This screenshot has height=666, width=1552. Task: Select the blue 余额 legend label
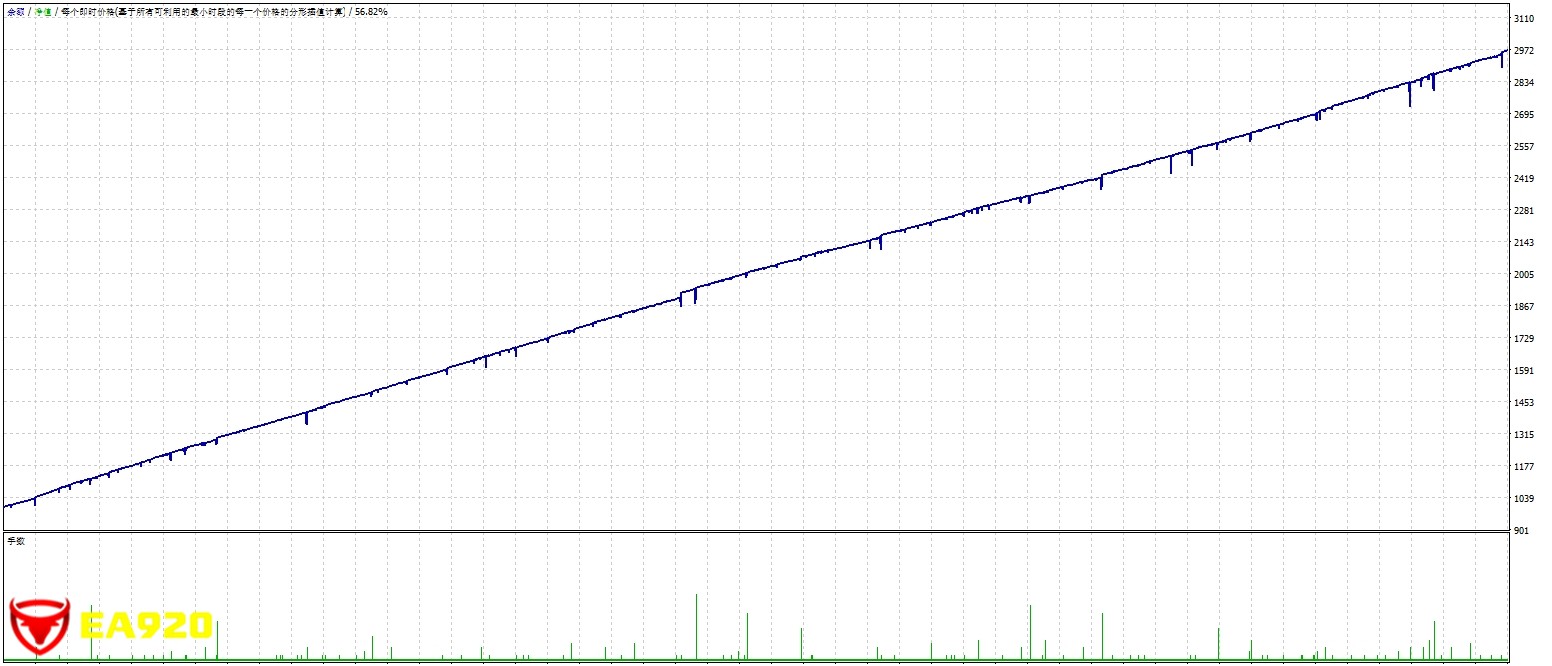15,12
